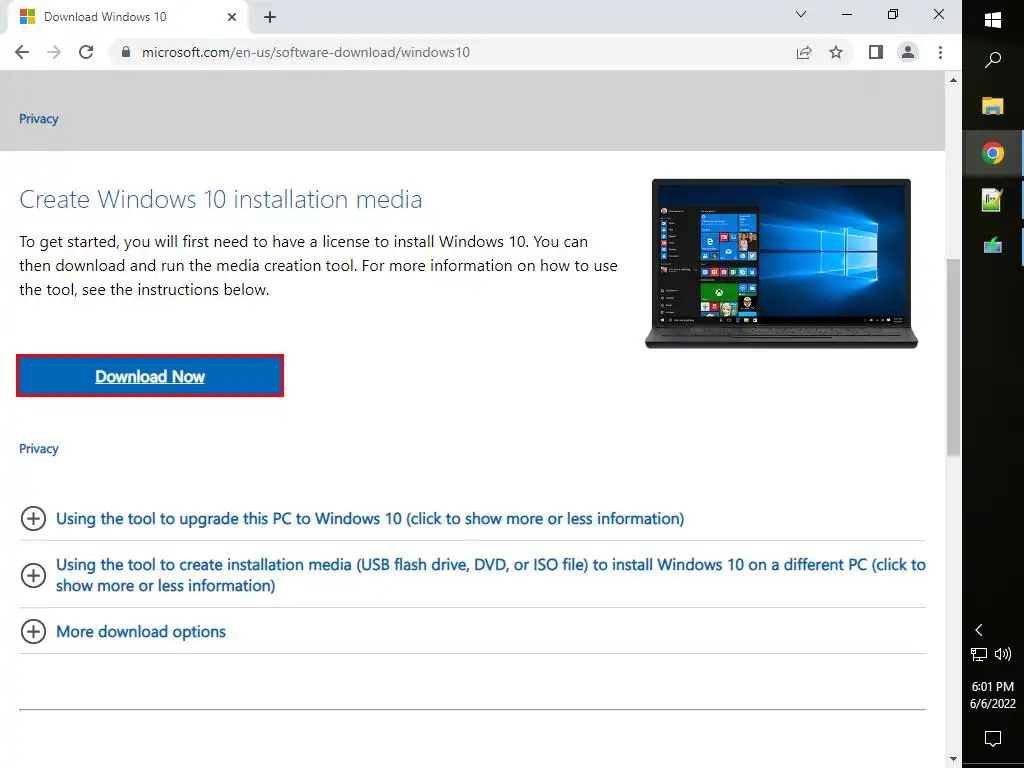
Task: Click Chrome icon in the taskbar
Action: point(993,153)
